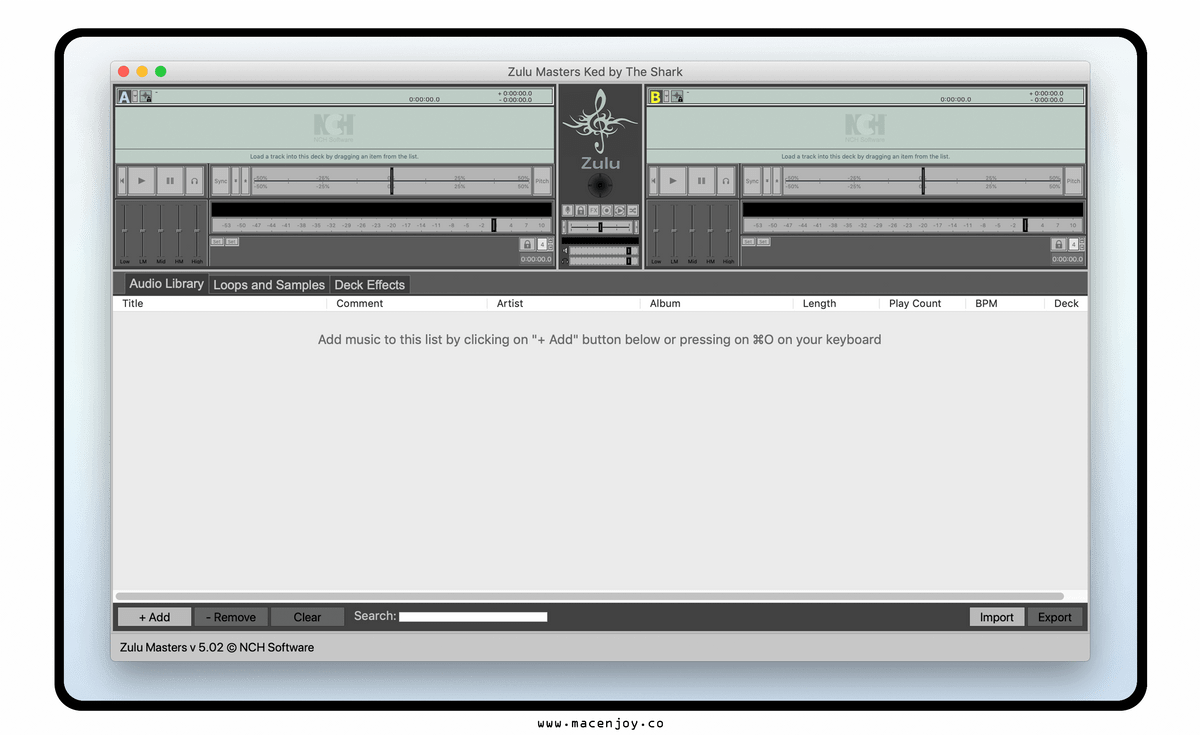Click the High EQ slider on Deck A
The height and width of the screenshot is (735, 1200).
click(197, 230)
